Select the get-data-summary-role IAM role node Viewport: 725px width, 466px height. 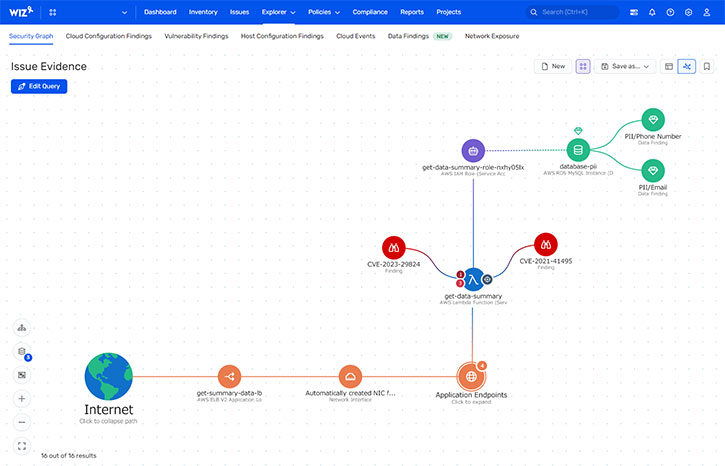pyautogui.click(x=473, y=151)
